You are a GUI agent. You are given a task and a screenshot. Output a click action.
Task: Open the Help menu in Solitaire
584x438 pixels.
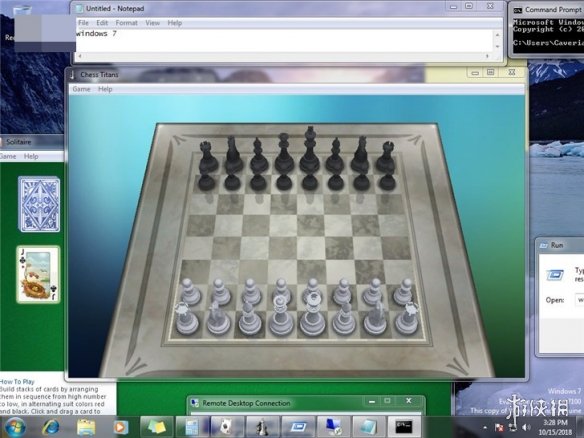point(31,156)
